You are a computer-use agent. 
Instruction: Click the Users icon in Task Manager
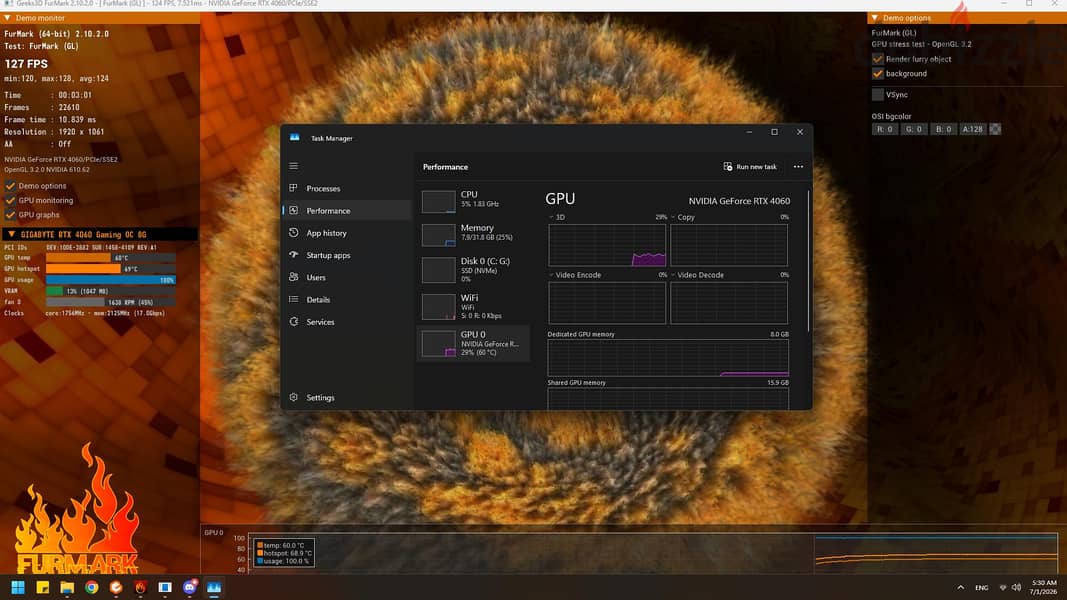[x=293, y=278]
